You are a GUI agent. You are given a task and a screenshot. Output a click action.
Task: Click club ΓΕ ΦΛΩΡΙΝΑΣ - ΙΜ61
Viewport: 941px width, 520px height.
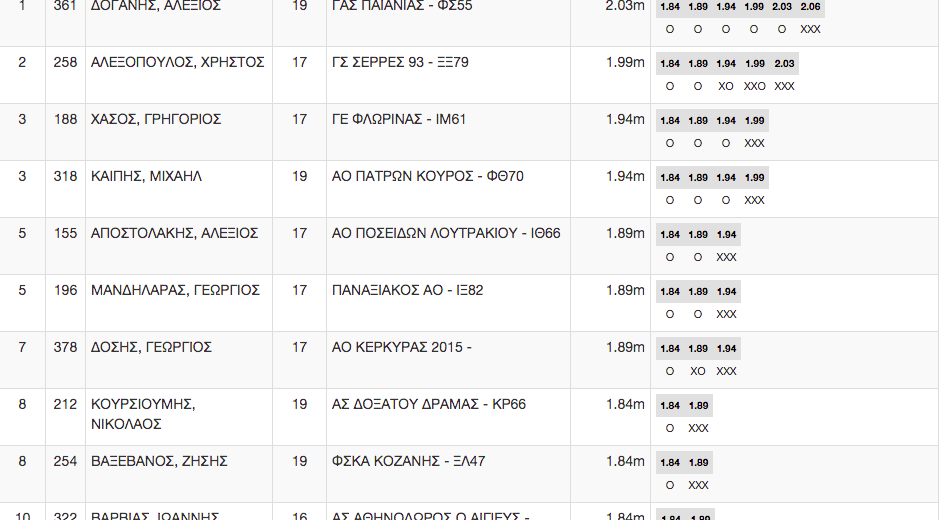pos(399,119)
